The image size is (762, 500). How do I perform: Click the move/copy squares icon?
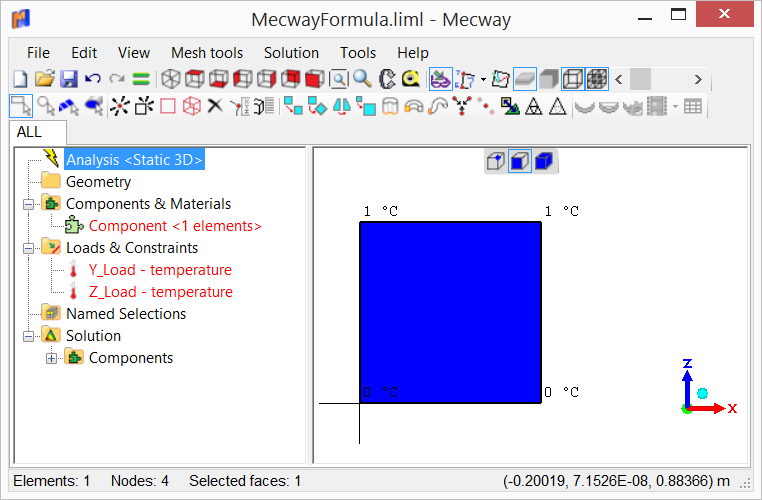[x=293, y=106]
